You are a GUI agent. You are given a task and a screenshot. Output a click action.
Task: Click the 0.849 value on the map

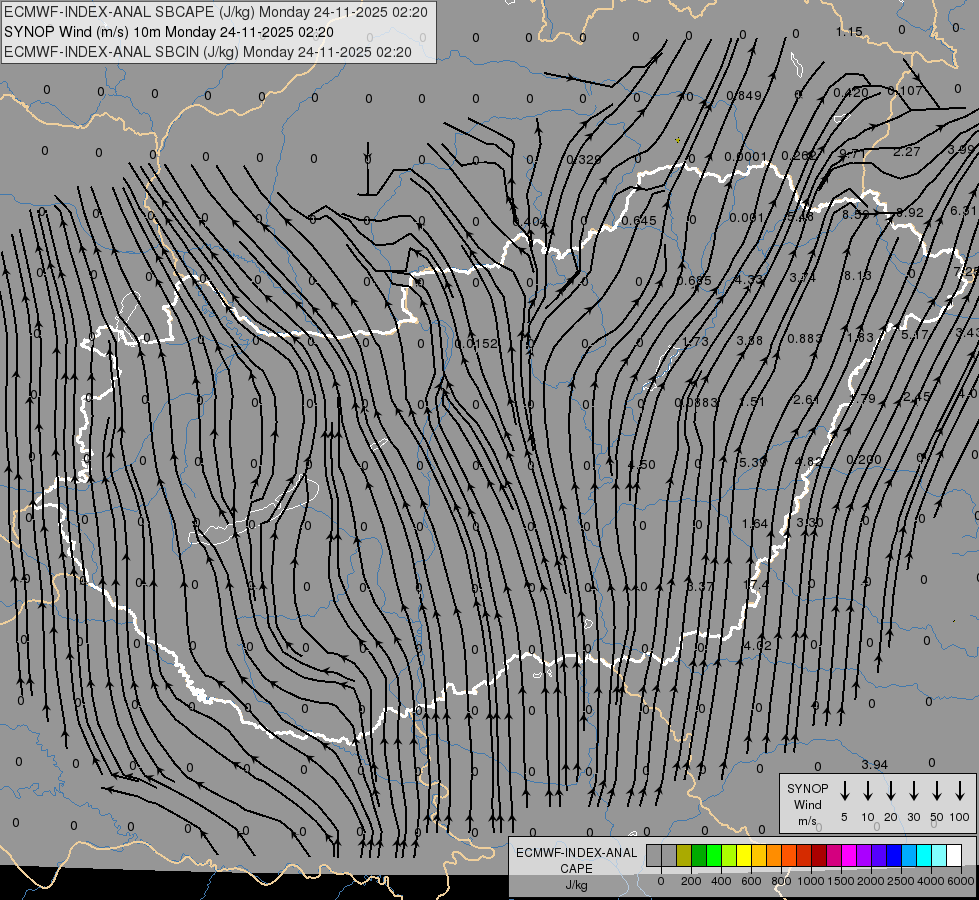[x=744, y=96]
